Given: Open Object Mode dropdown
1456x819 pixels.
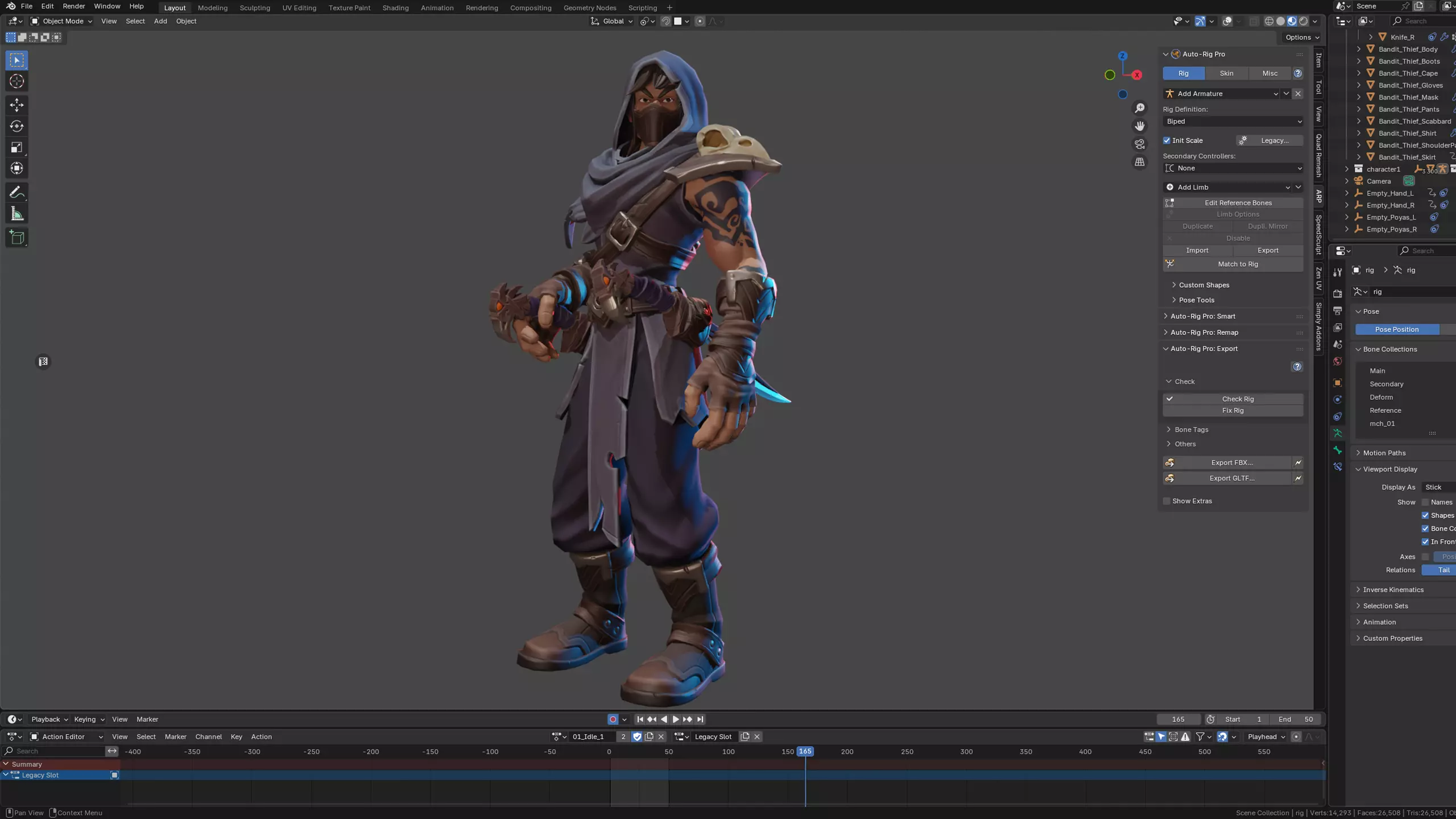Looking at the screenshot, I should click(61, 21).
